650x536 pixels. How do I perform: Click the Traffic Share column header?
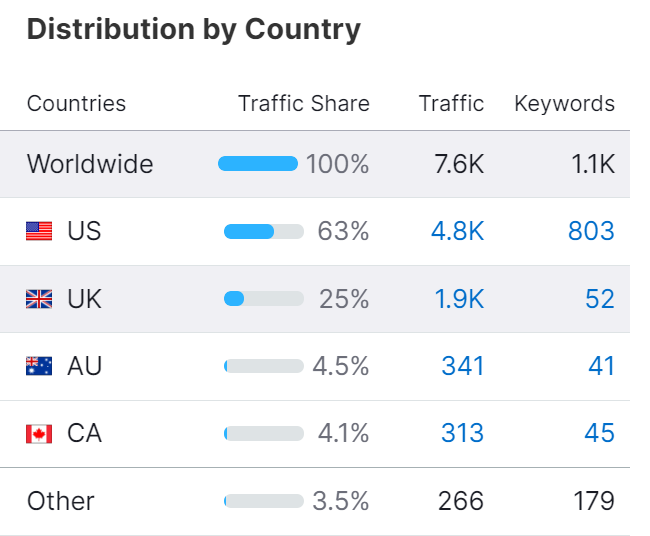303,104
